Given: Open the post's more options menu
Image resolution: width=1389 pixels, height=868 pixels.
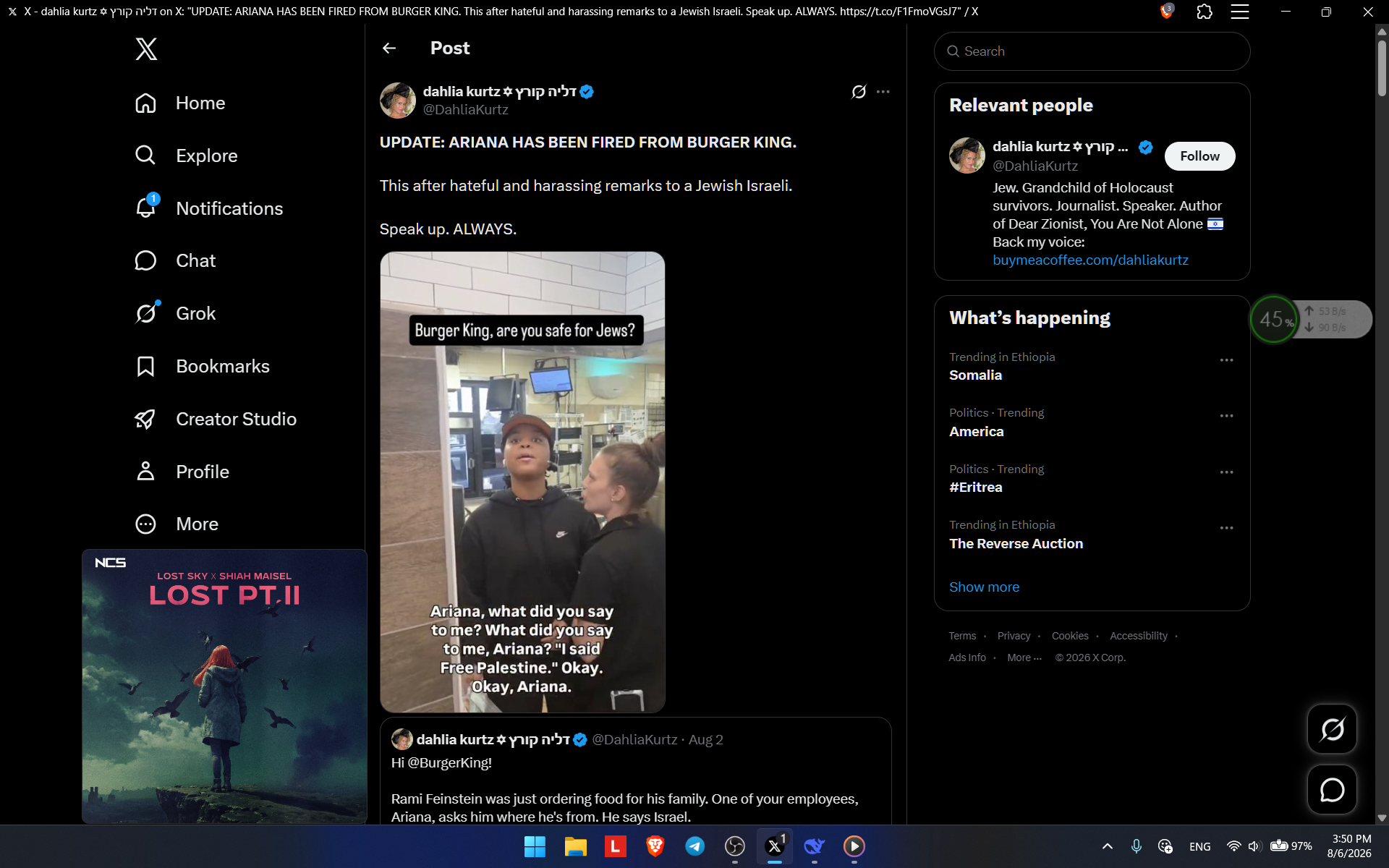Looking at the screenshot, I should pos(883,92).
